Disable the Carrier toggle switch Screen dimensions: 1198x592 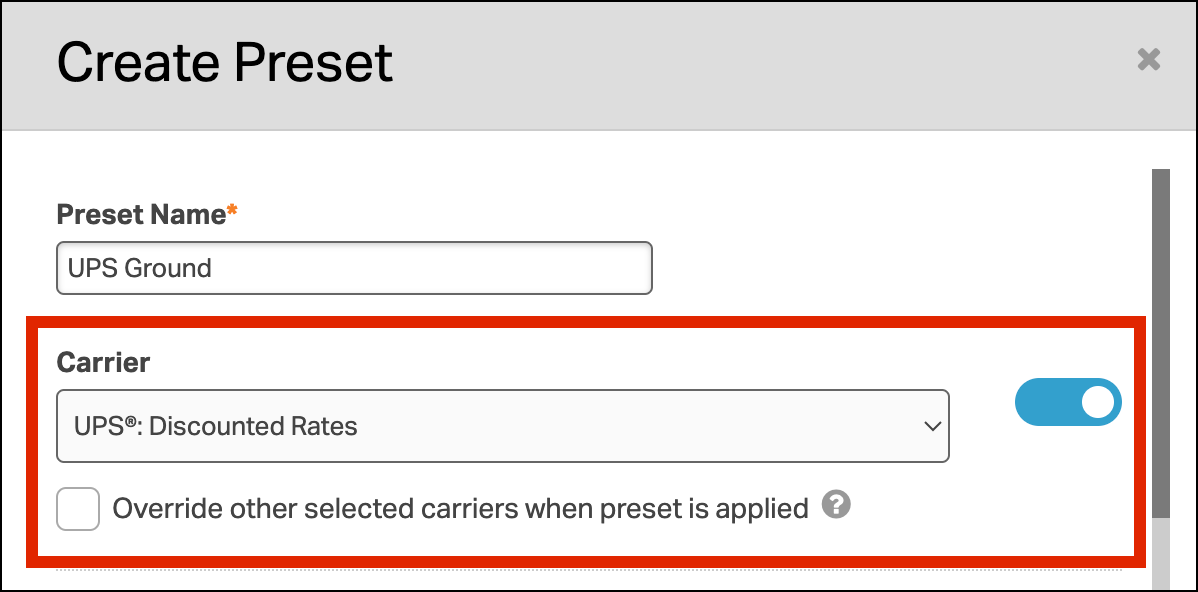point(1068,403)
